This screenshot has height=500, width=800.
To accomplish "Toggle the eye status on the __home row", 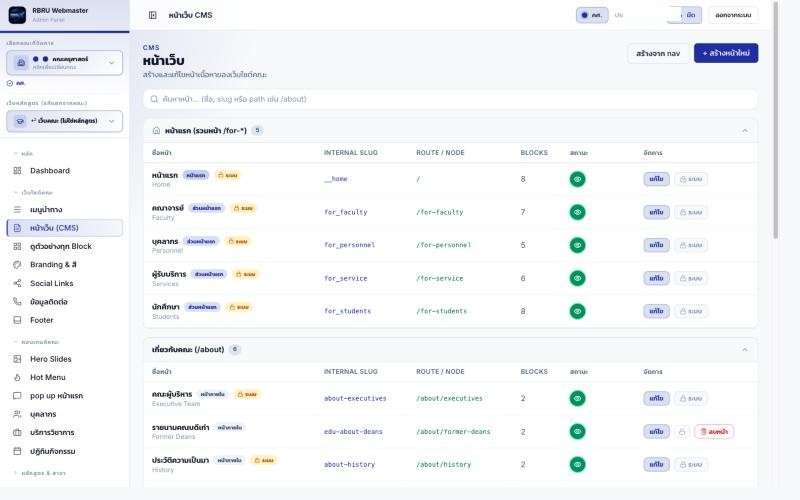I will pos(577,179).
